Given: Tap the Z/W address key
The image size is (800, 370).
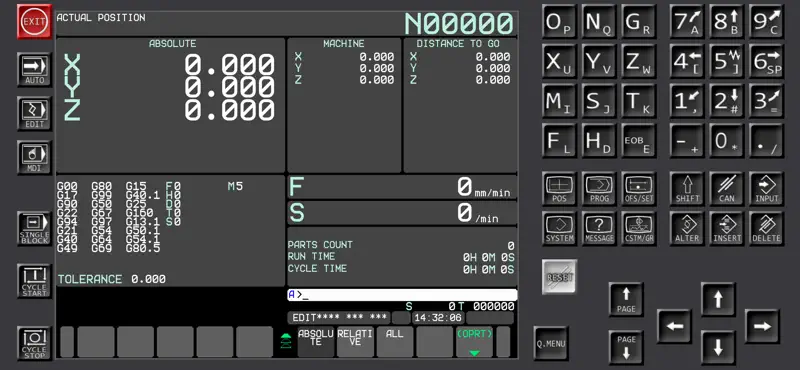Looking at the screenshot, I should 639,61.
